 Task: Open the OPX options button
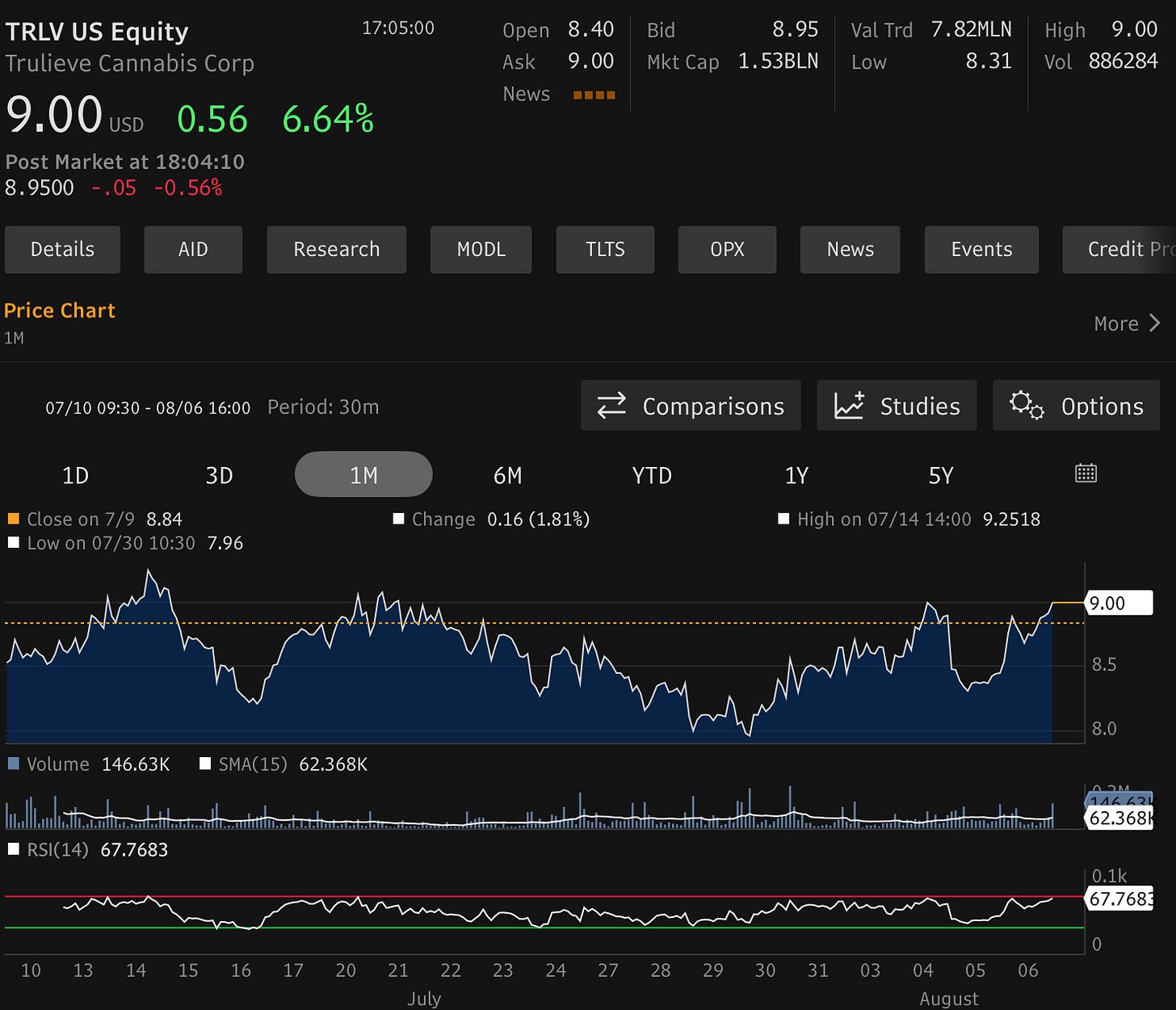[x=727, y=250]
